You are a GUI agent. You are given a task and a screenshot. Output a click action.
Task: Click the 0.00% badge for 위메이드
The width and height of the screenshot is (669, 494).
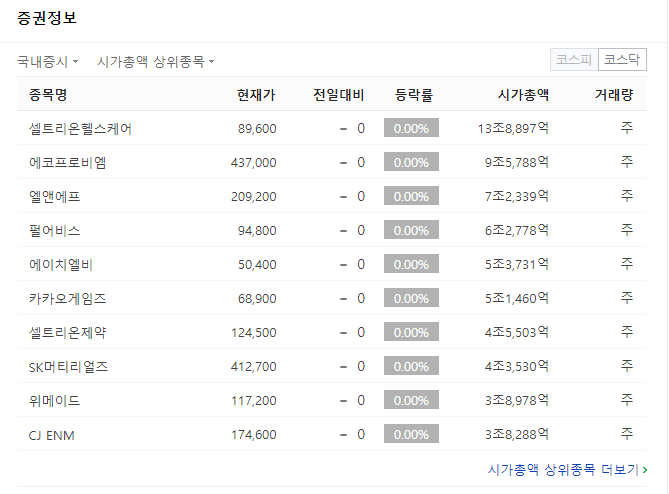pos(411,400)
